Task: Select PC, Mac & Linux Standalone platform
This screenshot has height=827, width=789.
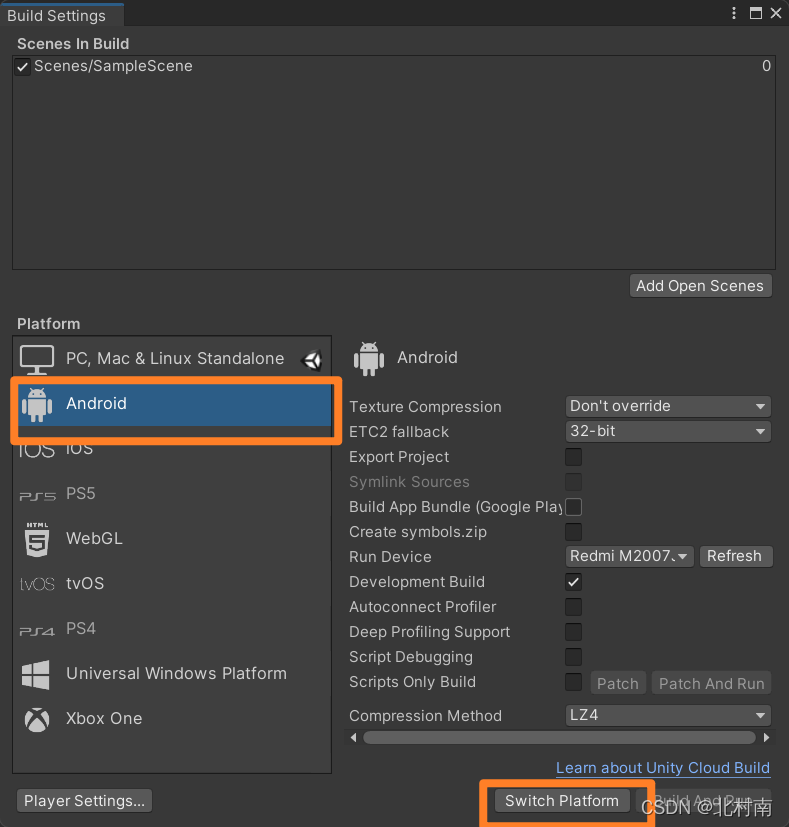Action: pos(172,359)
